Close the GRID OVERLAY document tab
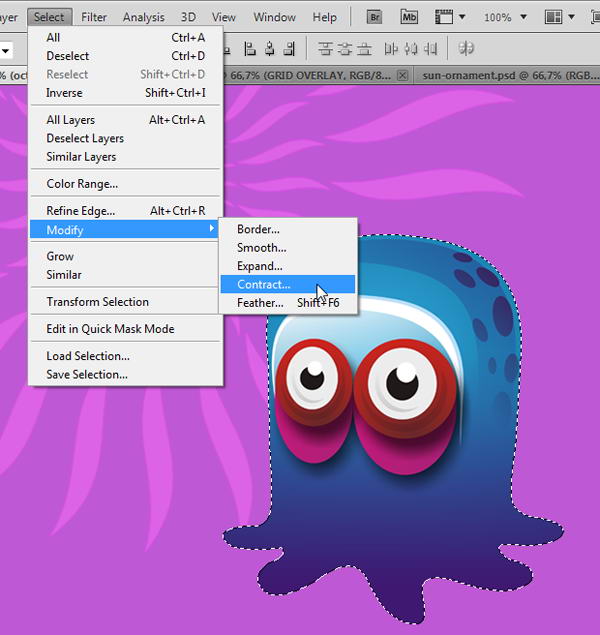Image resolution: width=600 pixels, height=635 pixels. [402, 76]
